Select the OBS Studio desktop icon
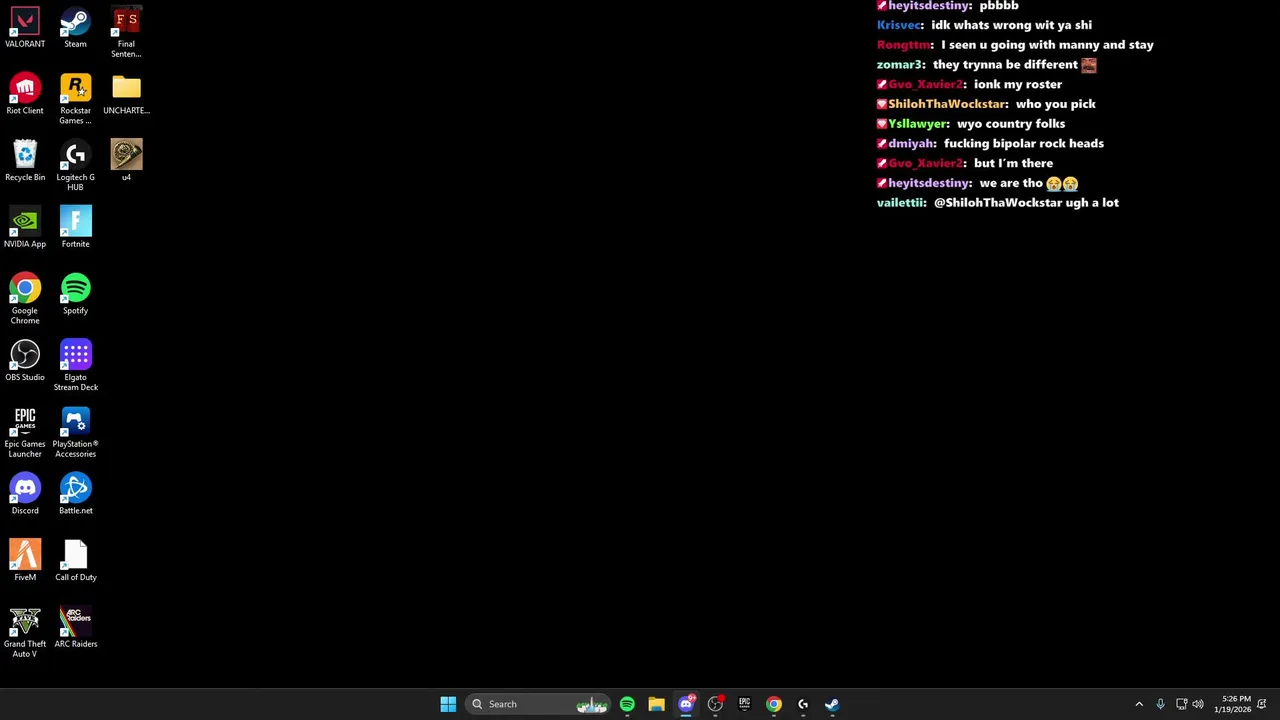 [25, 362]
